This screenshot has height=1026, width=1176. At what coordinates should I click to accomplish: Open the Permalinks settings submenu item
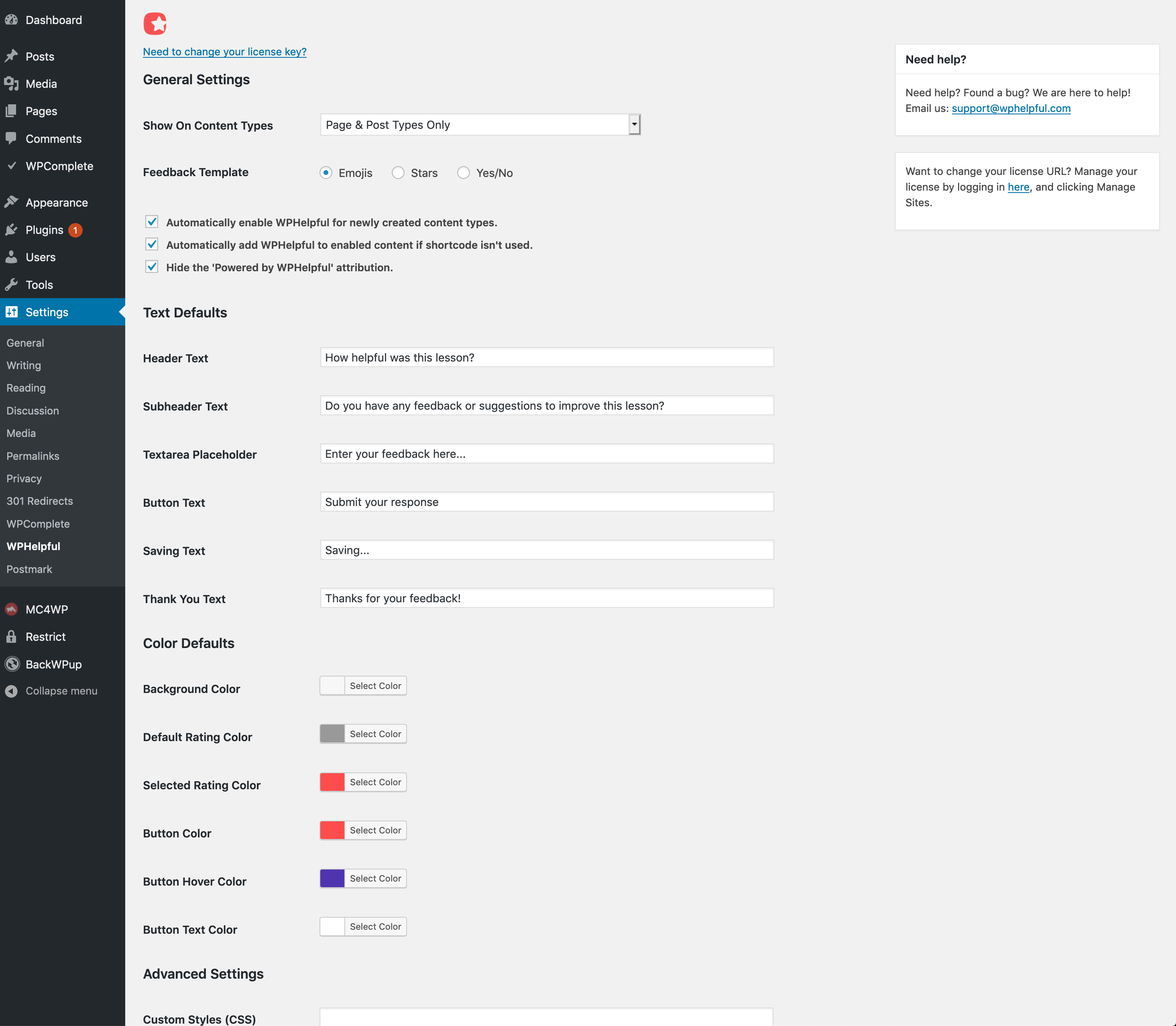click(33, 456)
